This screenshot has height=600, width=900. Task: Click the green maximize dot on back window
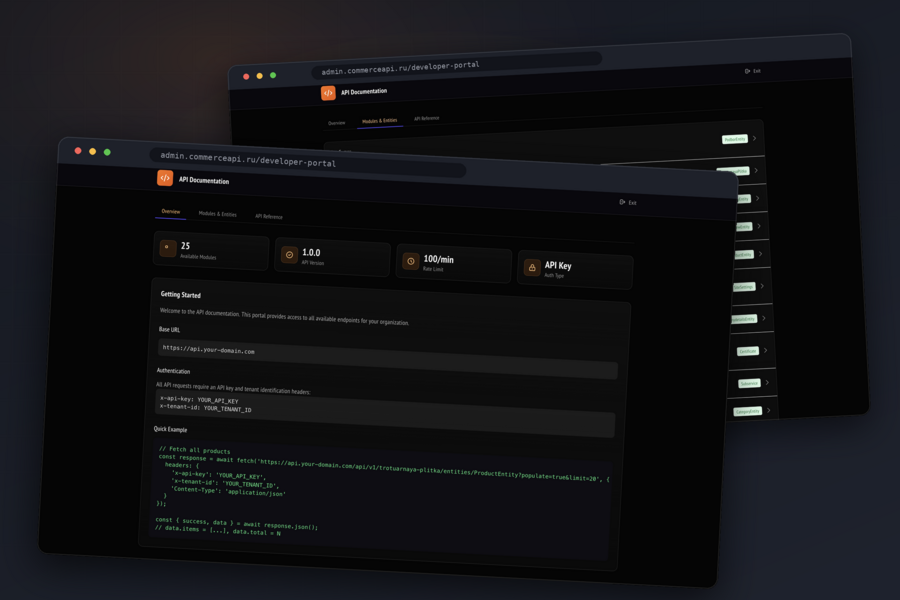[x=273, y=75]
